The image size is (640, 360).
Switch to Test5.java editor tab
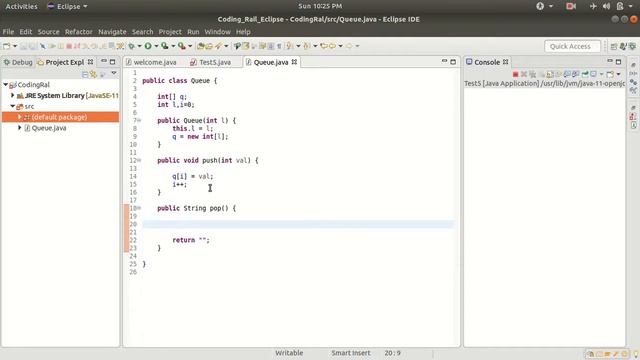pos(211,62)
